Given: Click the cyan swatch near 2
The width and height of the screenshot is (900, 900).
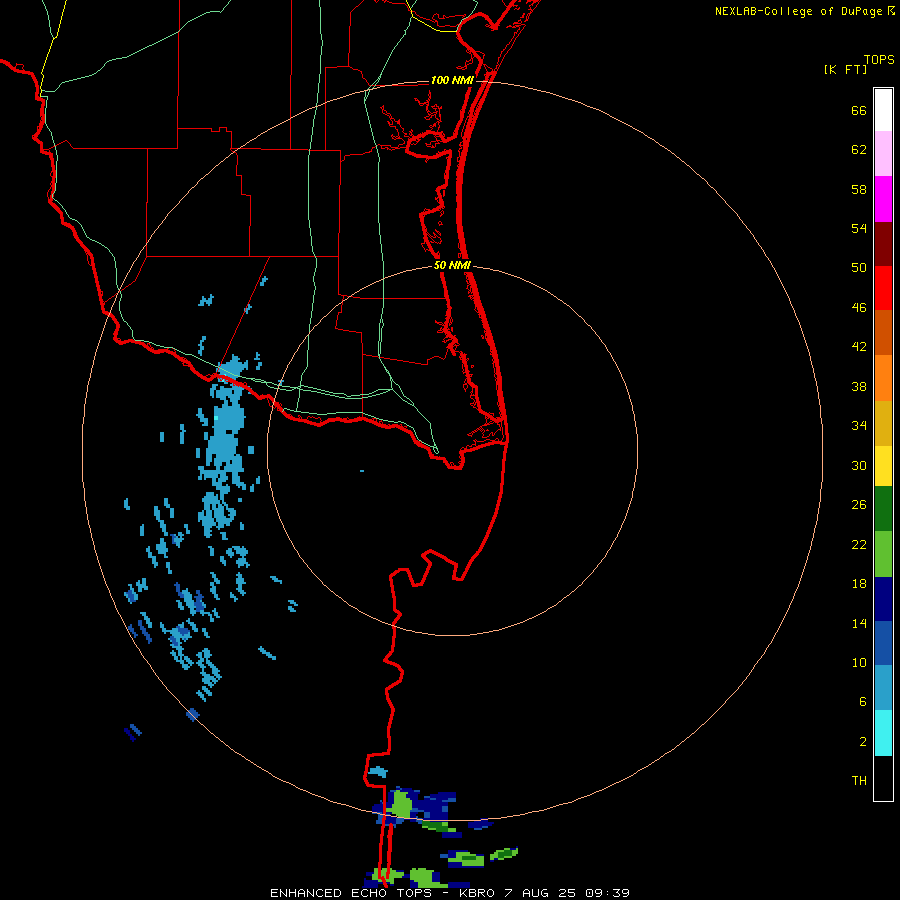Looking at the screenshot, I should click(x=883, y=733).
